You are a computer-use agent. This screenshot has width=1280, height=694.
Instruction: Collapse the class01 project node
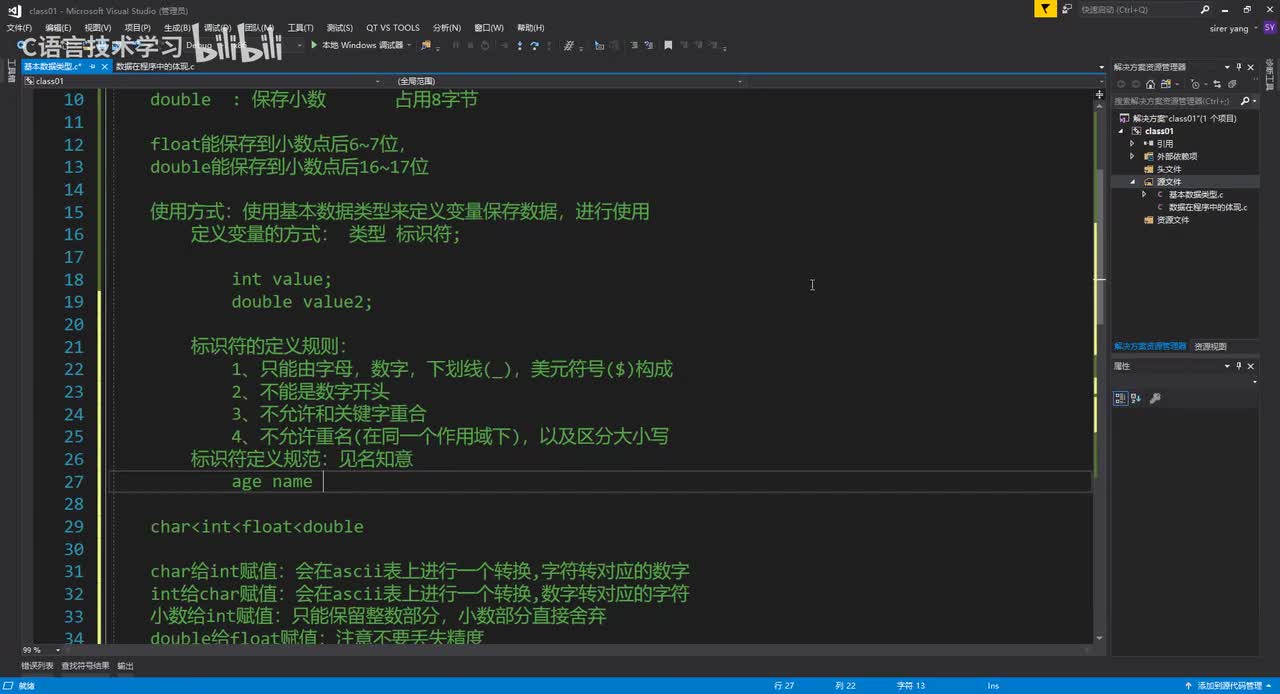click(1123, 131)
